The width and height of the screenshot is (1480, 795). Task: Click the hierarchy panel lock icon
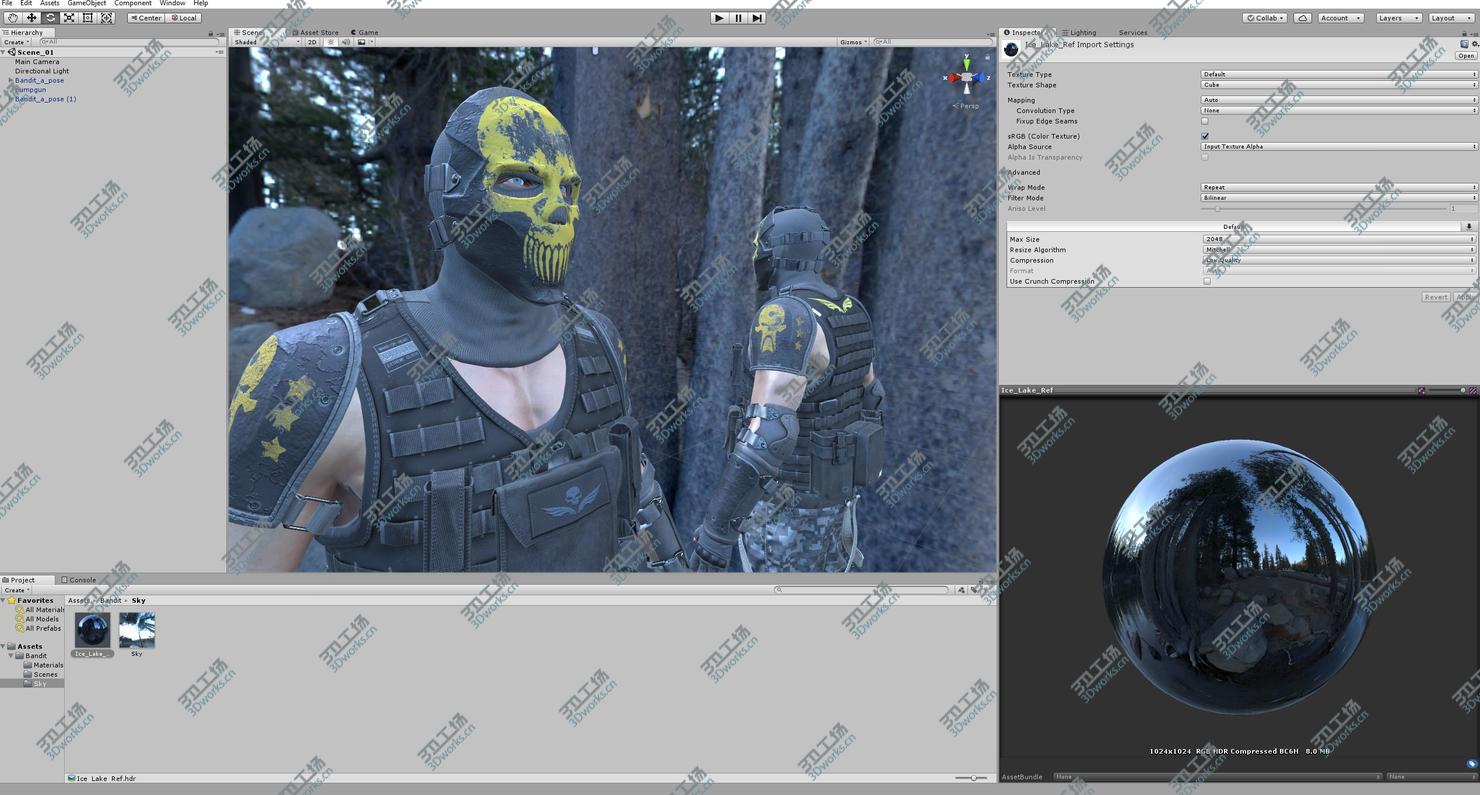(x=210, y=33)
